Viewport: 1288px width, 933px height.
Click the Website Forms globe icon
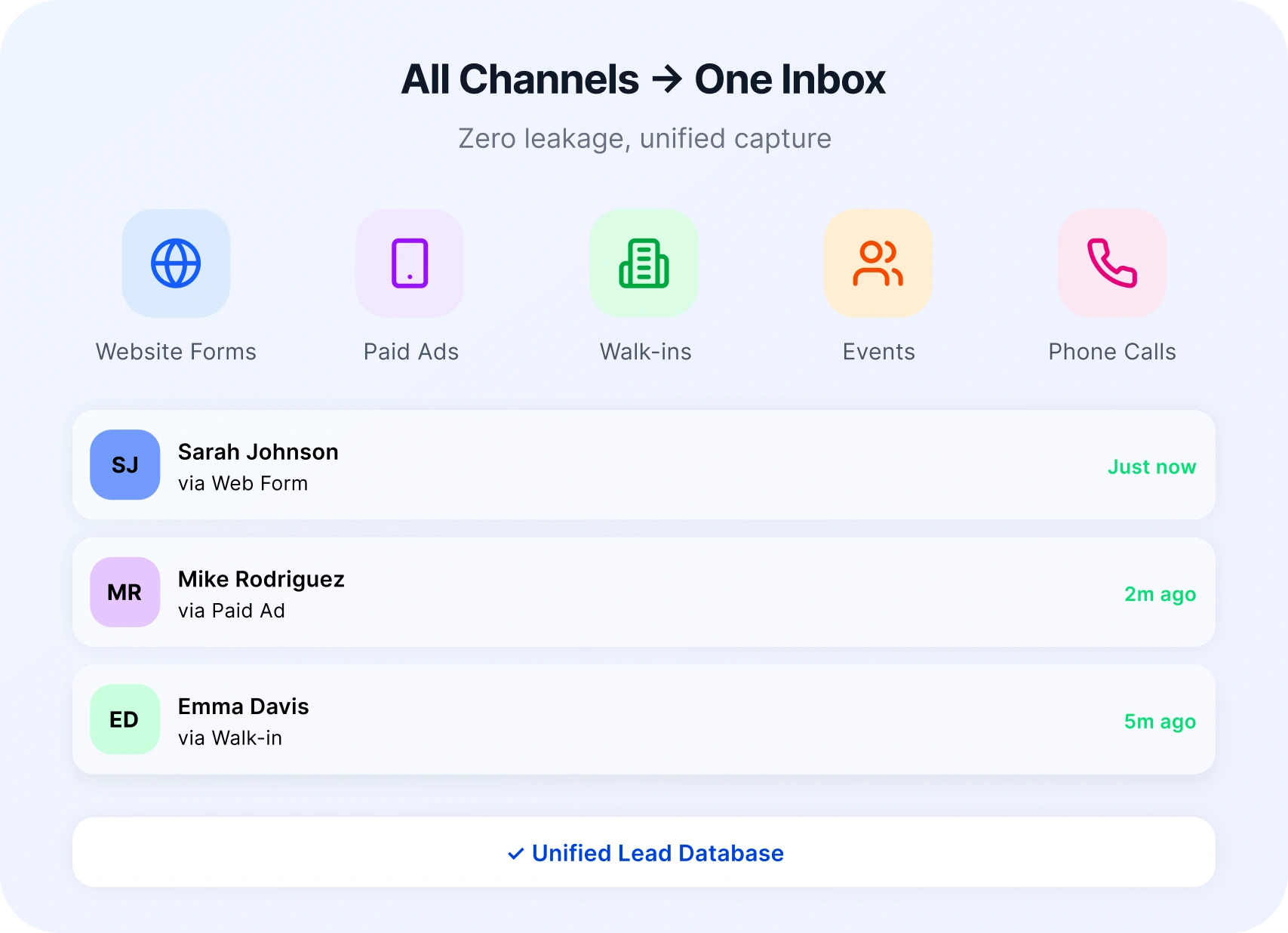[x=176, y=263]
